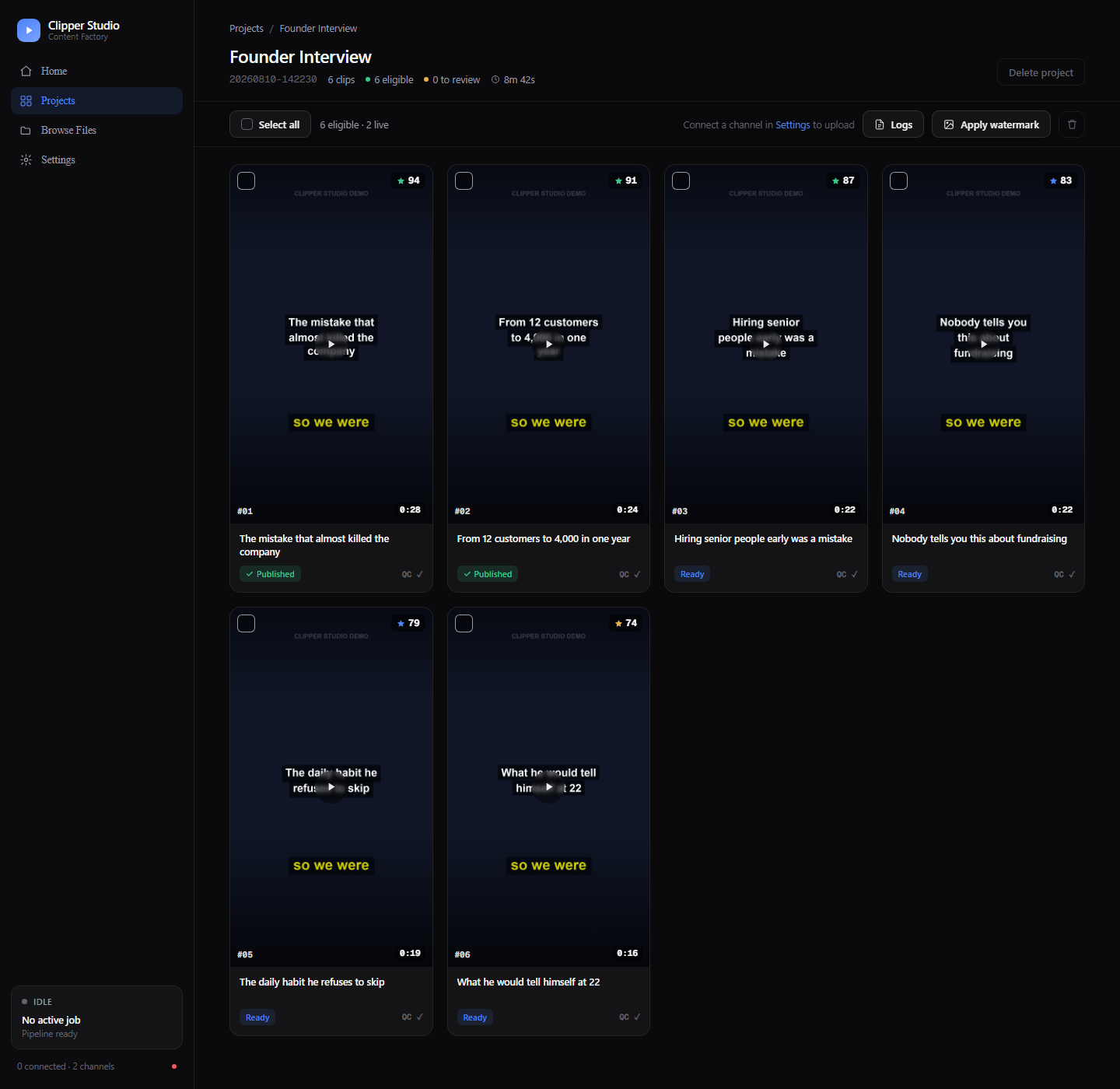The image size is (1120, 1089).
Task: Click the star score 94 badge
Action: point(408,180)
